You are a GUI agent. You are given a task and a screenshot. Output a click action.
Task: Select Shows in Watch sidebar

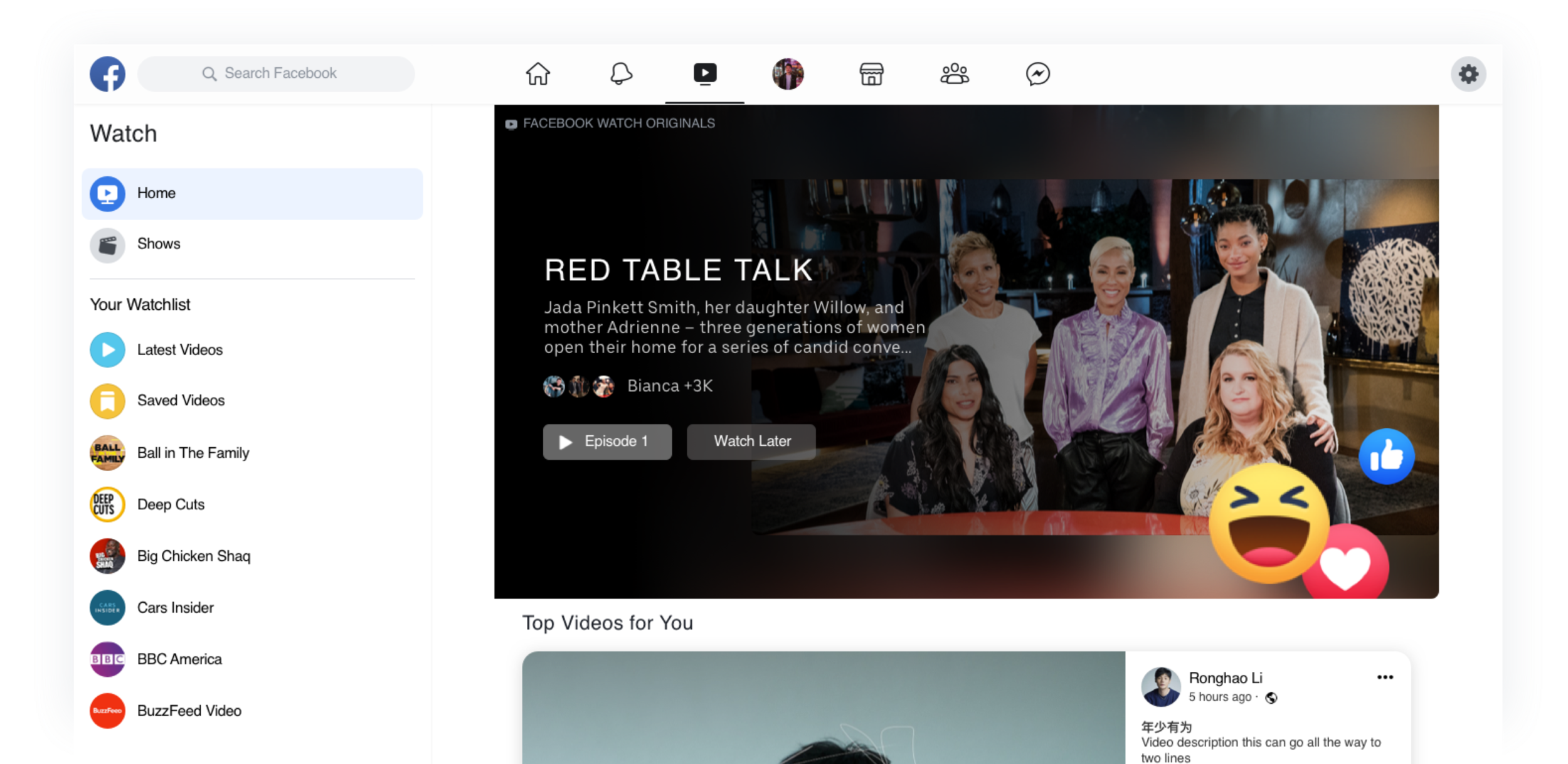(x=252, y=244)
